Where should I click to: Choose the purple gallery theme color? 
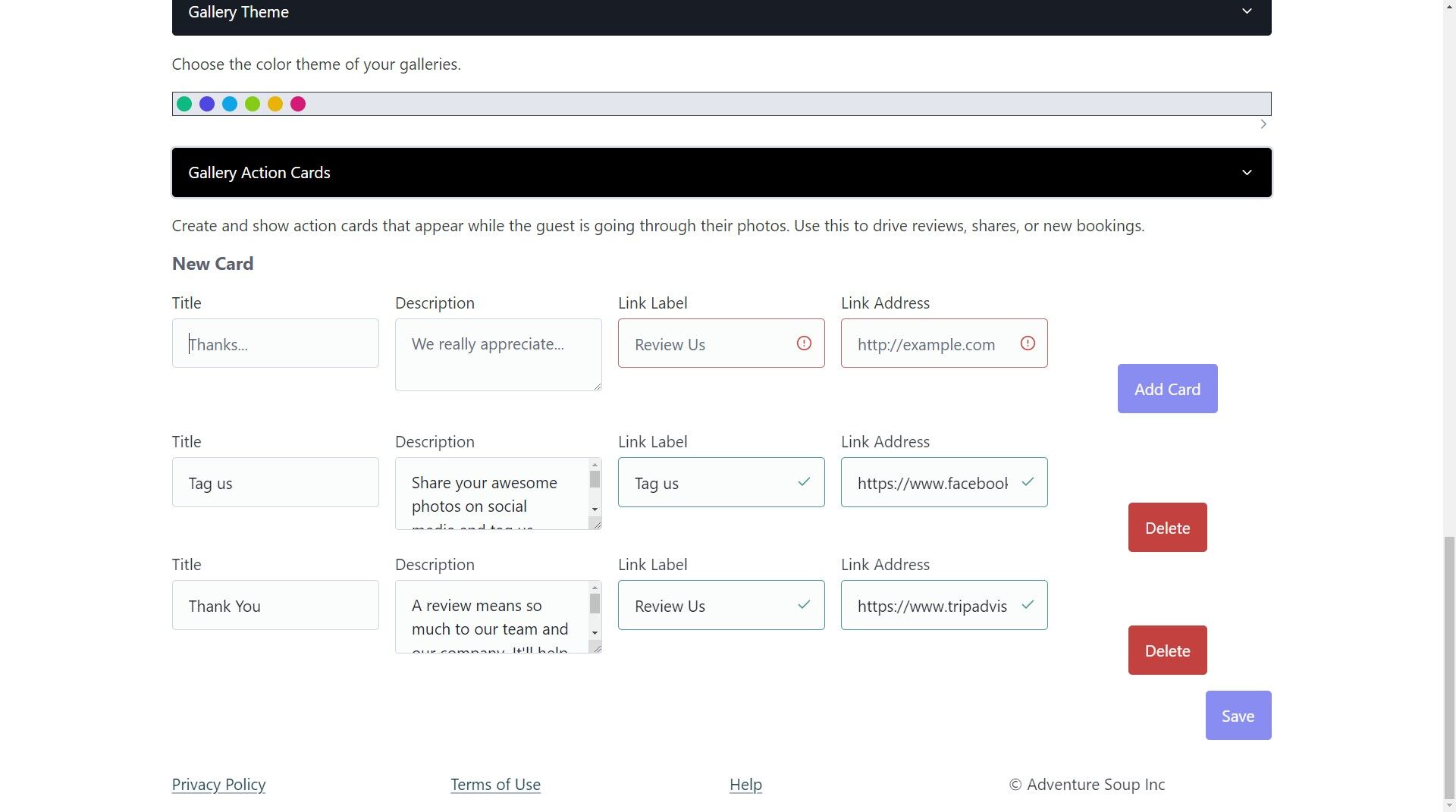click(207, 104)
